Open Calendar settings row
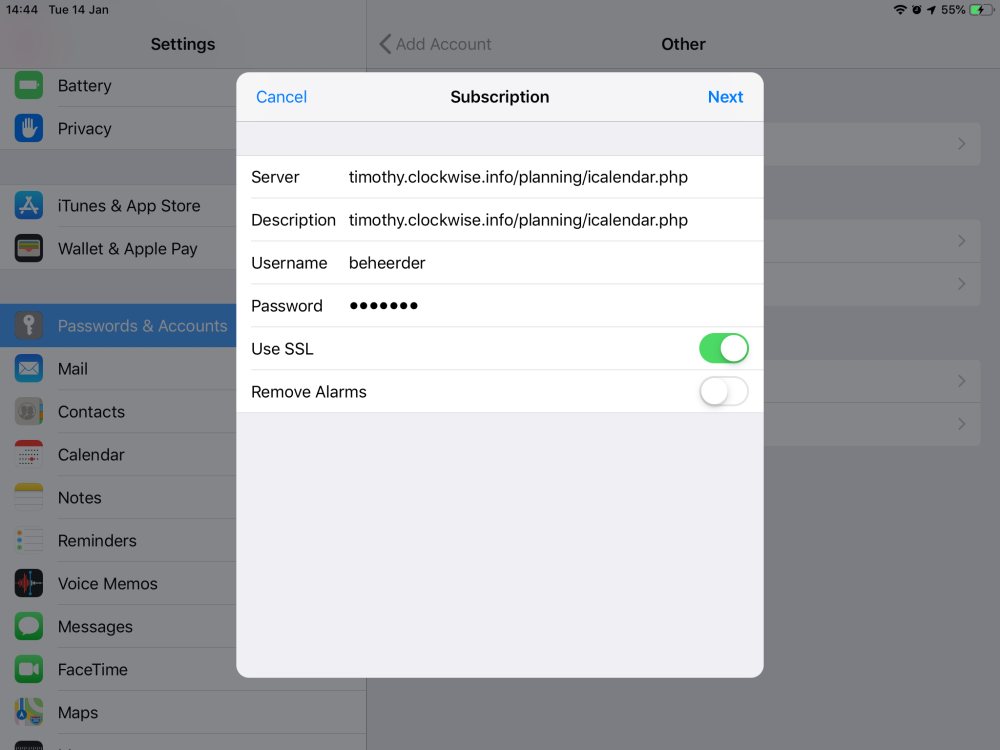This screenshot has height=750, width=1000. pyautogui.click(x=118, y=454)
